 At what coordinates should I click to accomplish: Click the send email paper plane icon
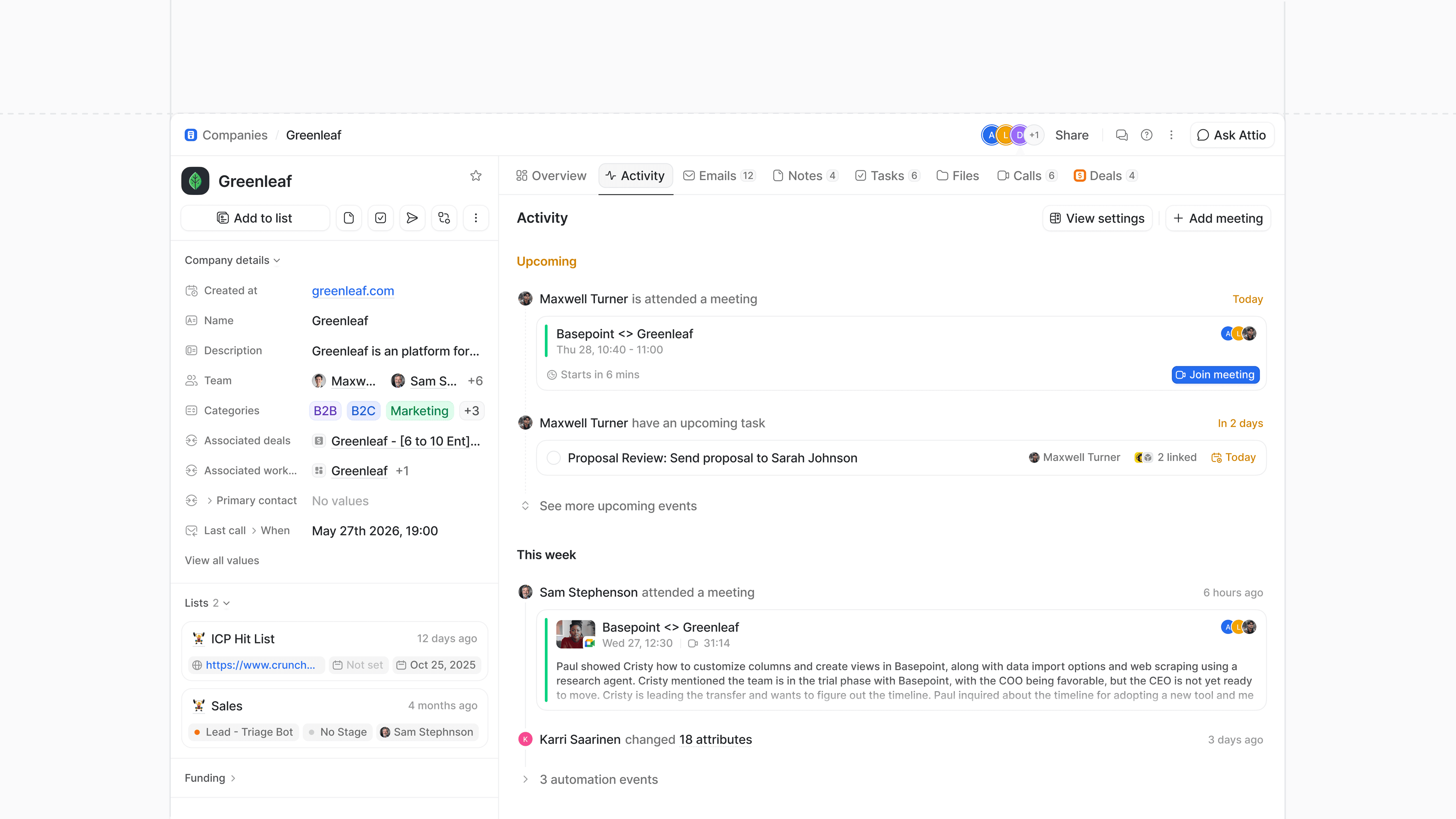pos(412,218)
